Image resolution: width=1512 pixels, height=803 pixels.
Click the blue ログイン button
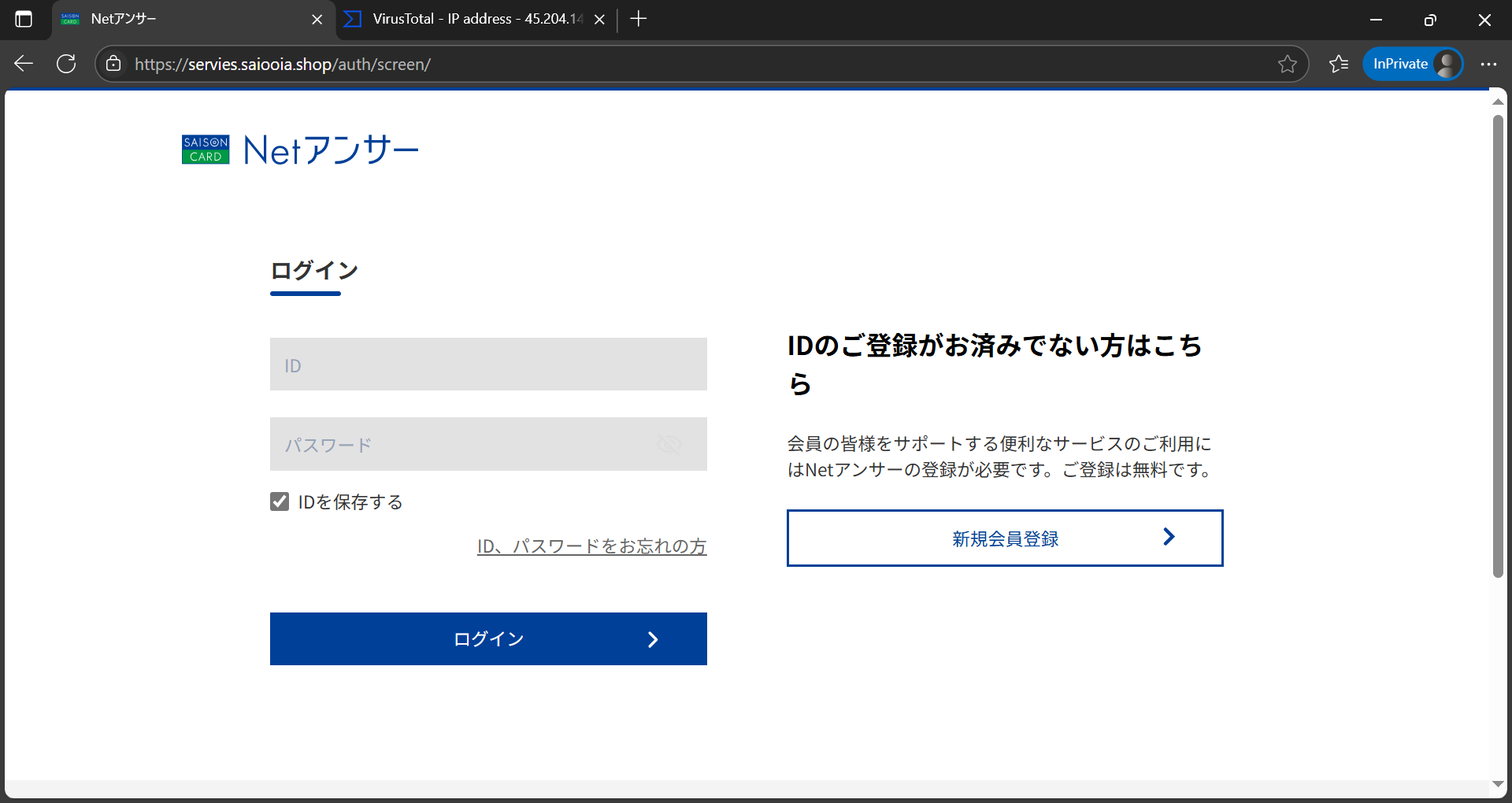(488, 638)
